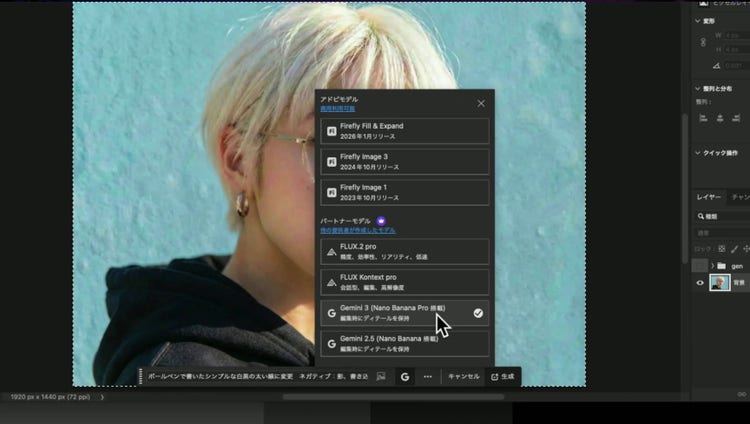750x424 pixels.
Task: Open the Google model selector in prompt bar
Action: [405, 377]
